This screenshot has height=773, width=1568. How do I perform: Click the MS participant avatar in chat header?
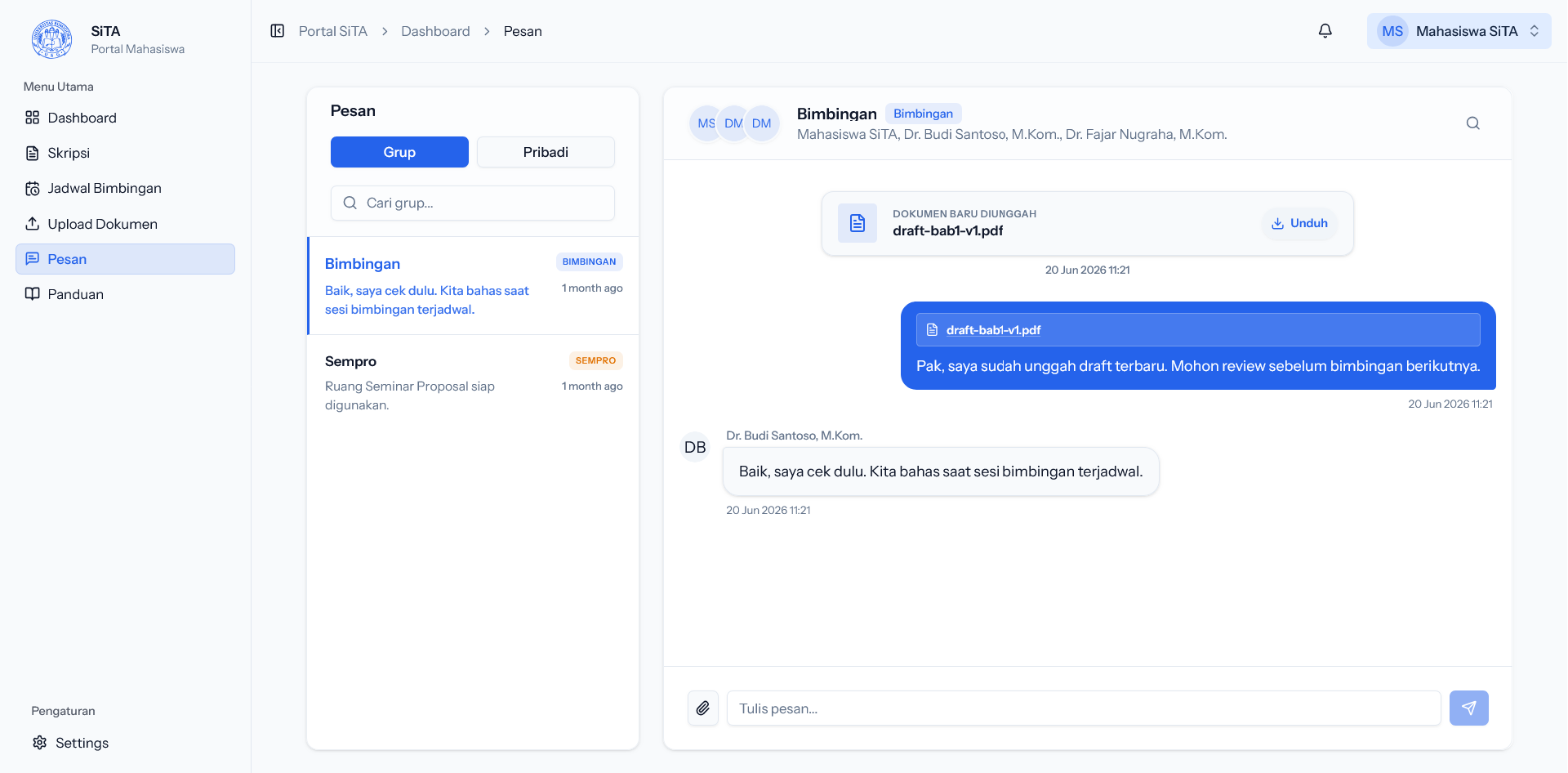click(x=706, y=123)
